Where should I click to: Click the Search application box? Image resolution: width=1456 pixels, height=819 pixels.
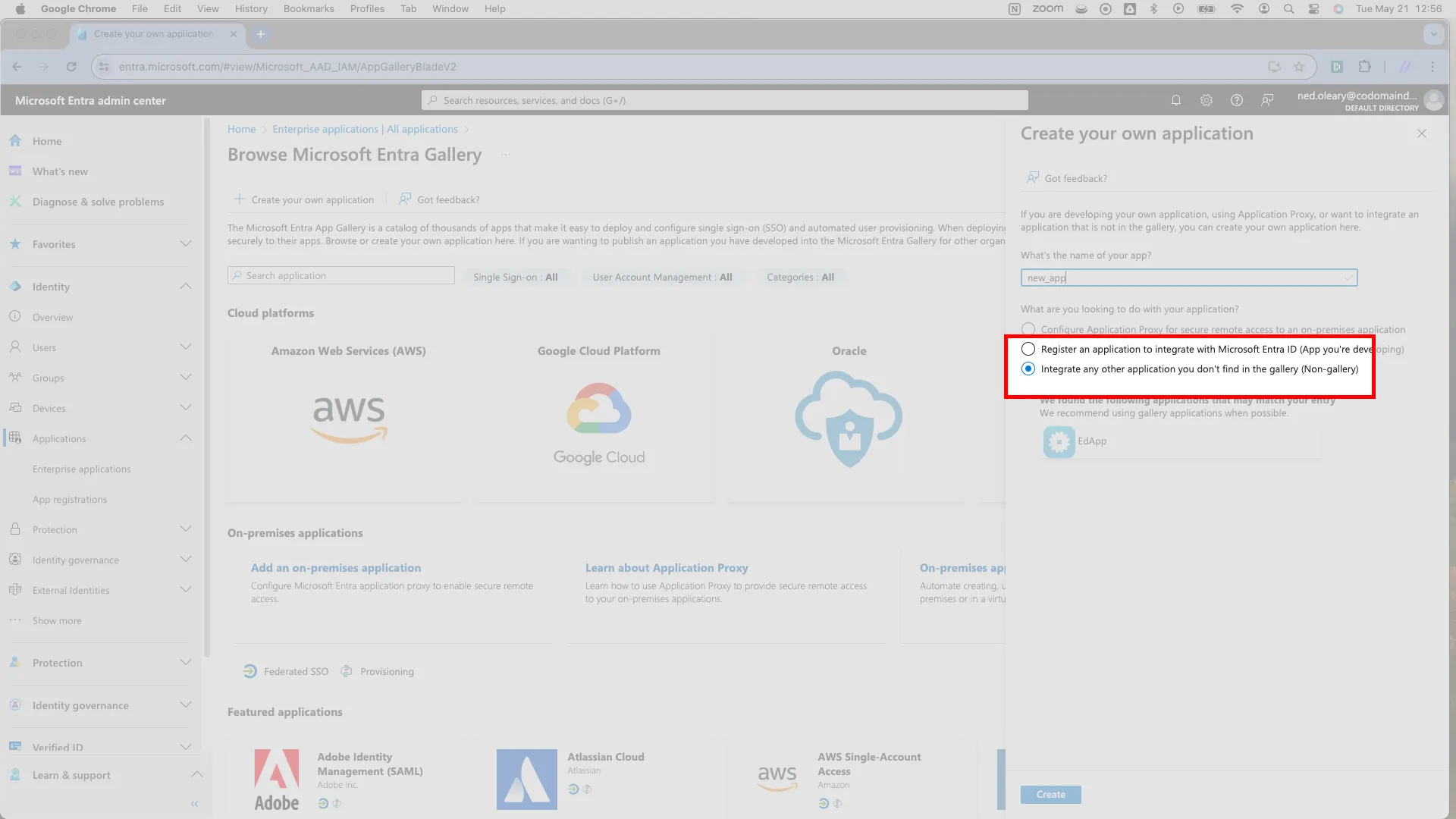point(341,276)
